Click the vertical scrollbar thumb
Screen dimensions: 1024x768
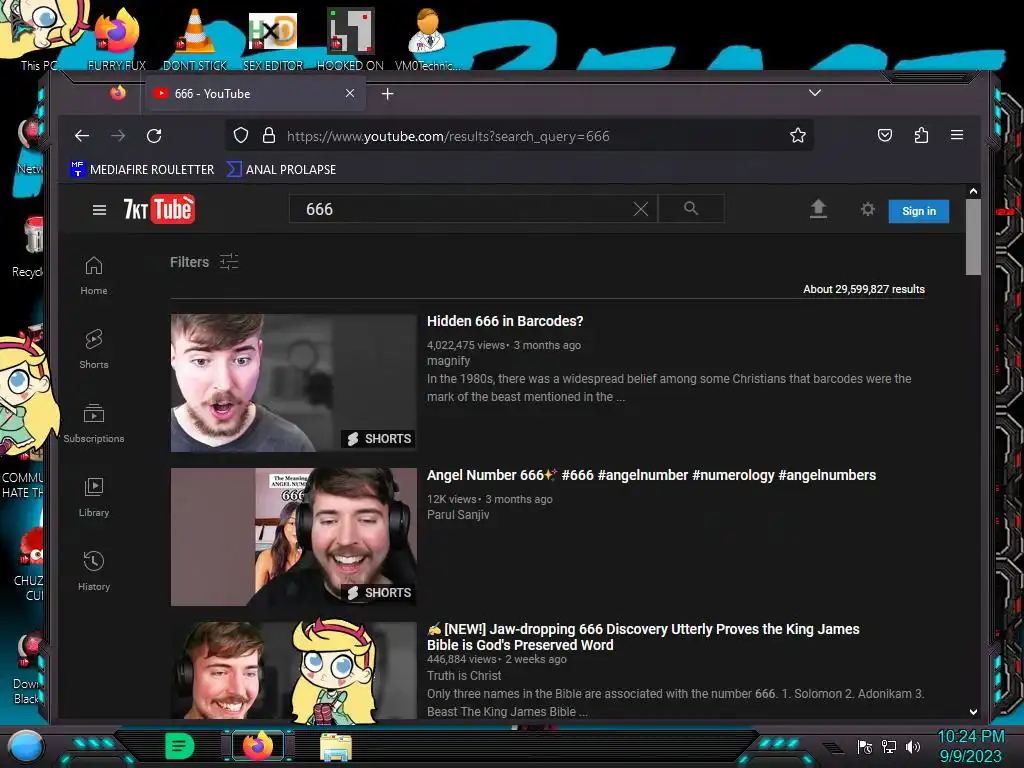pos(973,237)
